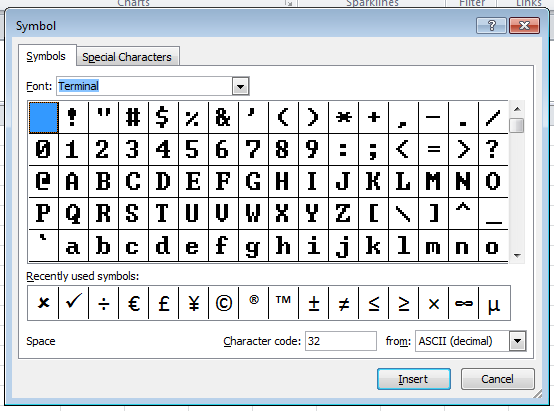Choose the left square bracket cell

pos(373,213)
